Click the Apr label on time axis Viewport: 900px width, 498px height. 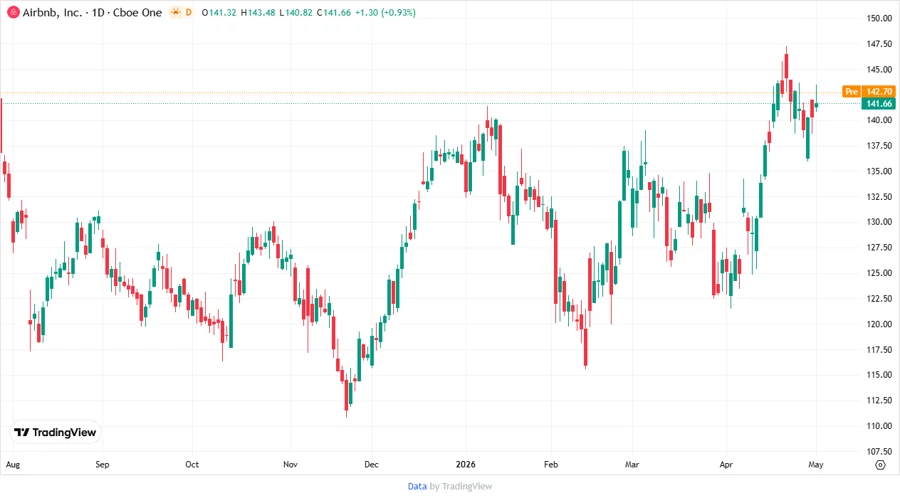tap(726, 465)
